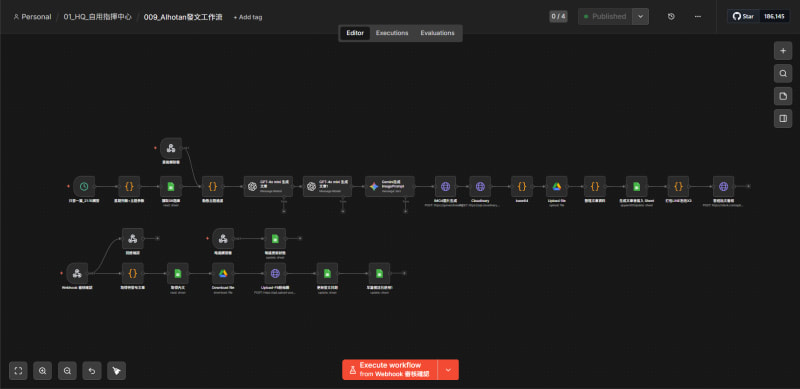Click the plus output handle ending top row
The width and height of the screenshot is (800, 389).
(748, 187)
